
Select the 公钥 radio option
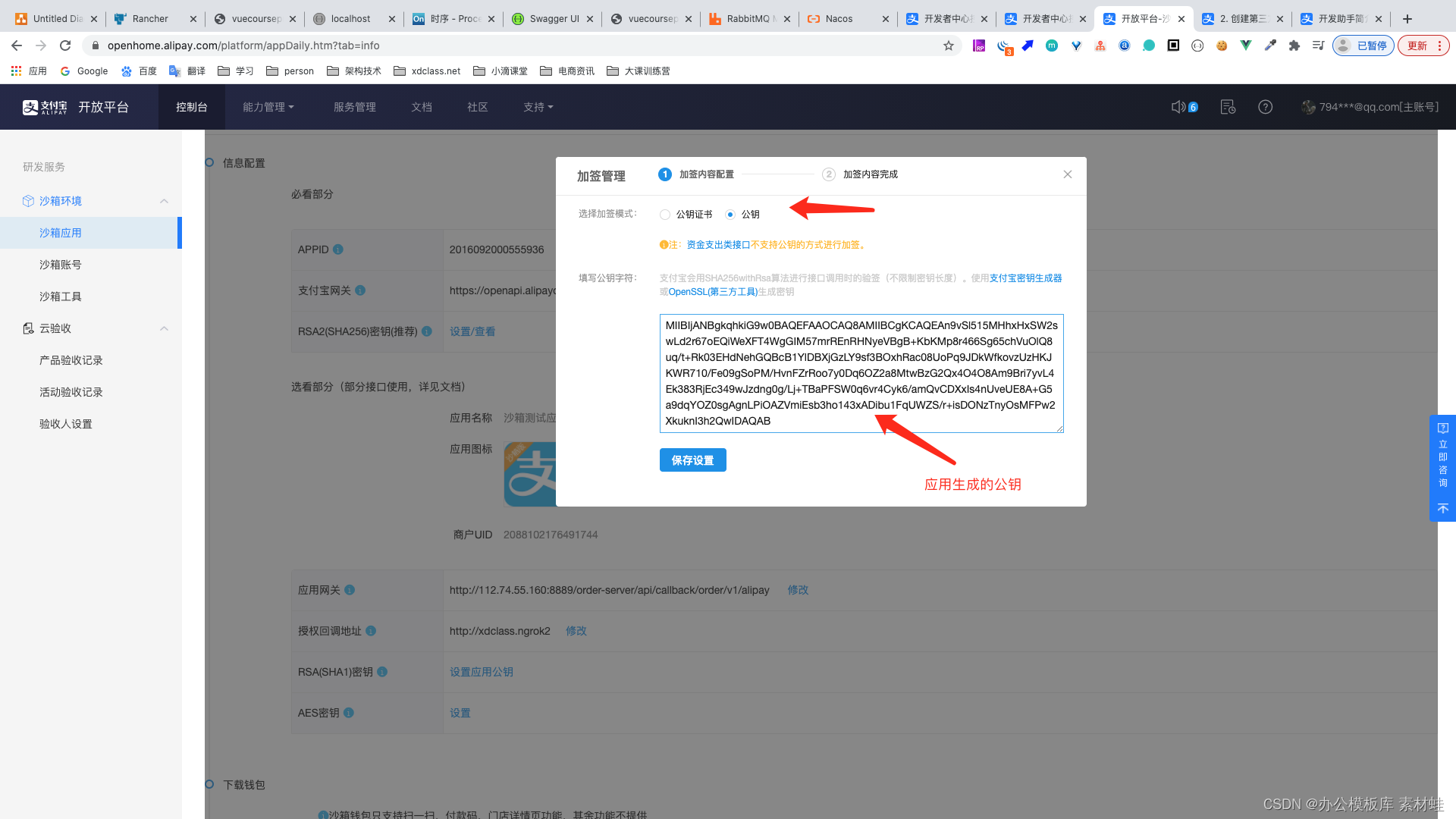coord(730,215)
